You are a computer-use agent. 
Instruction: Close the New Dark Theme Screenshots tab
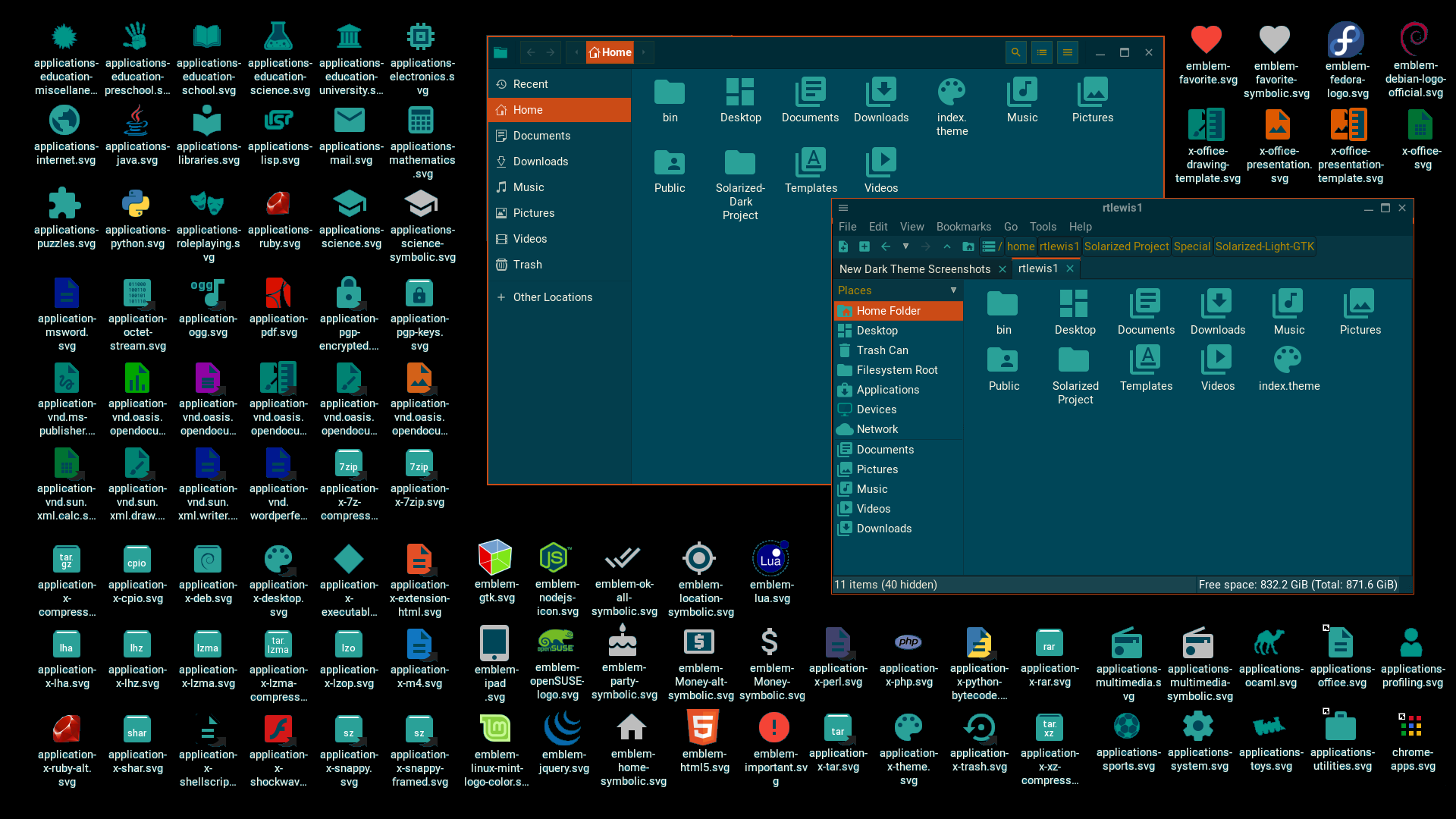click(1003, 269)
